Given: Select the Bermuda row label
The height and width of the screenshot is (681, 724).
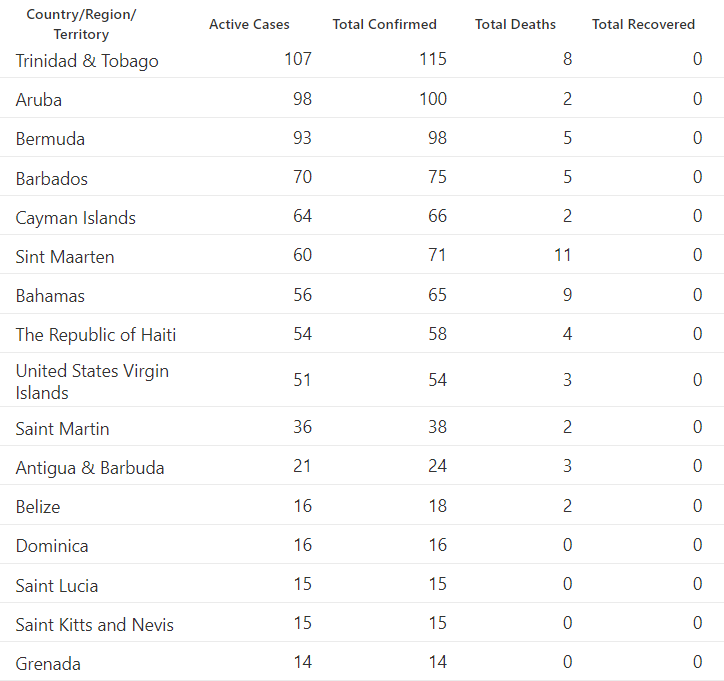Looking at the screenshot, I should click(50, 139).
